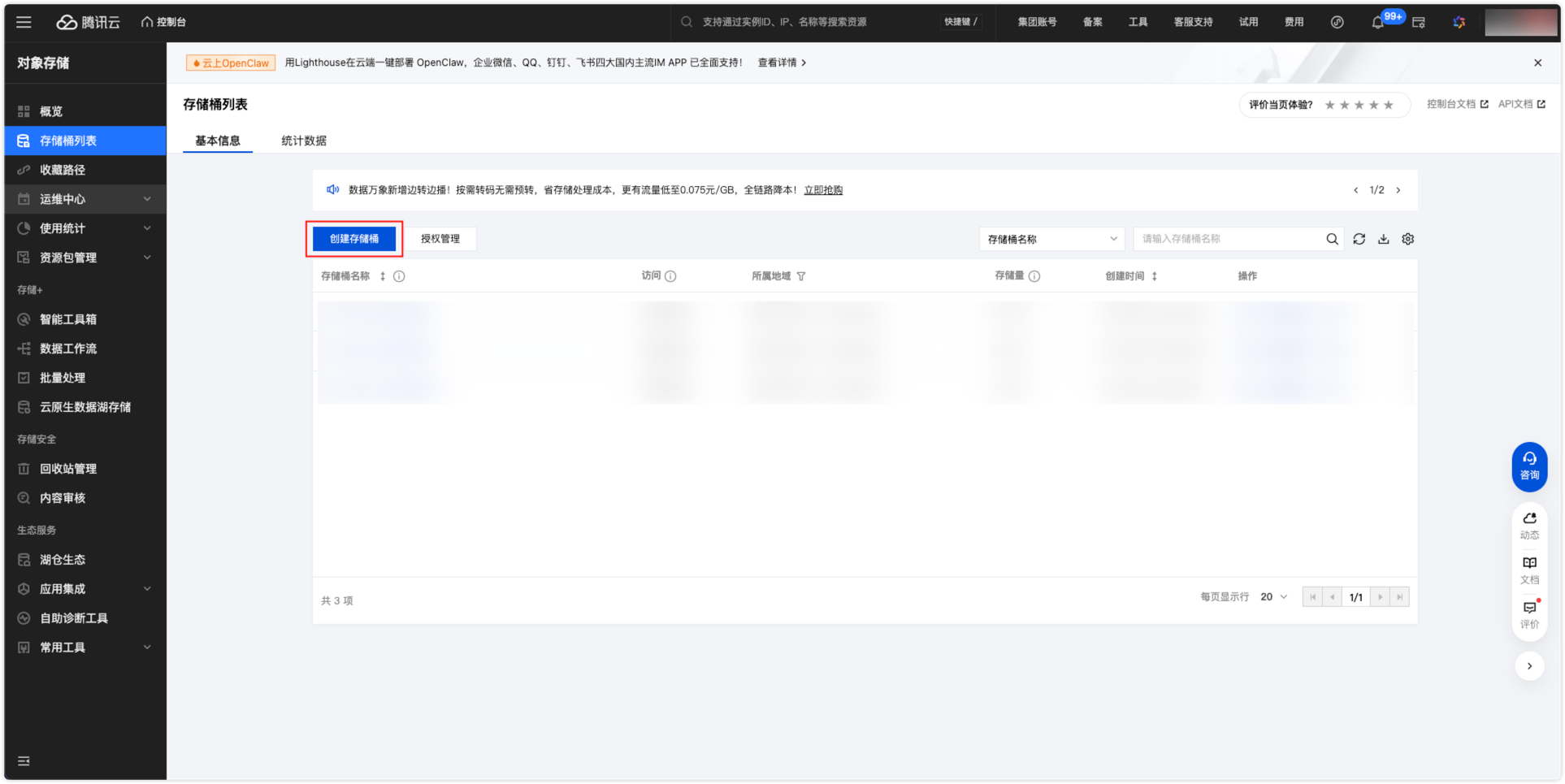
Task: Toggle sort on 存储桶名称 column
Action: point(383,276)
